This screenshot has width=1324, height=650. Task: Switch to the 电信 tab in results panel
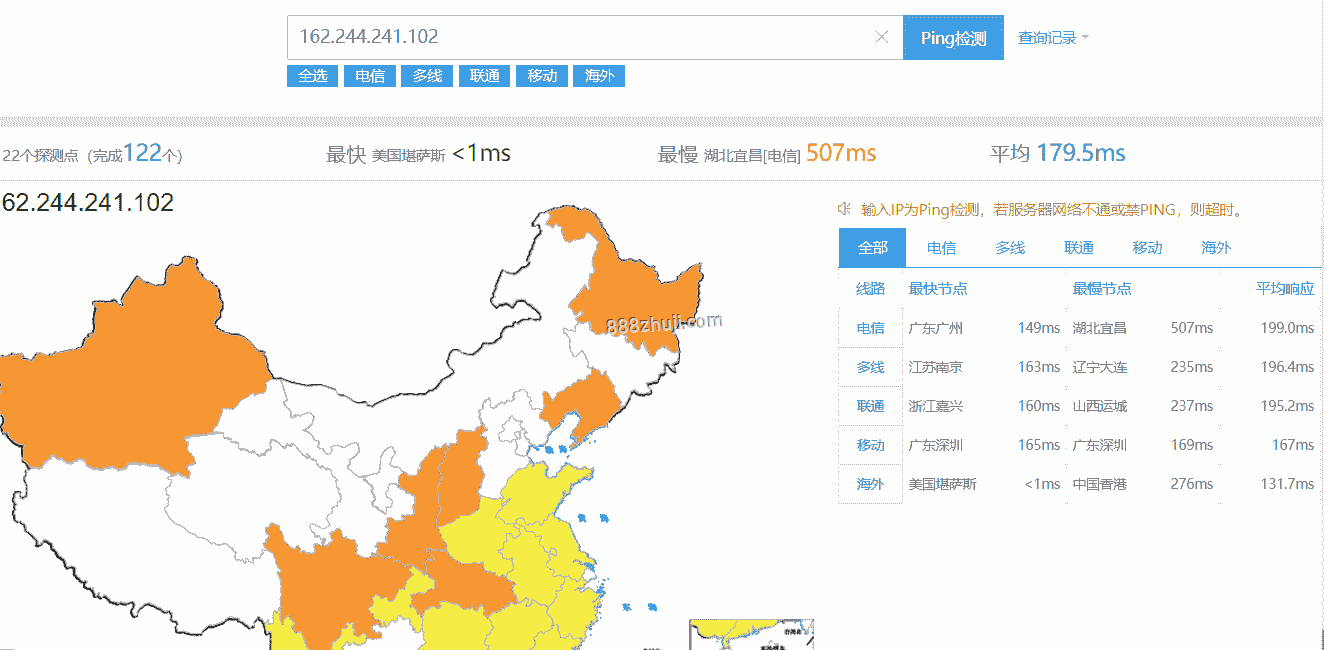click(x=941, y=248)
